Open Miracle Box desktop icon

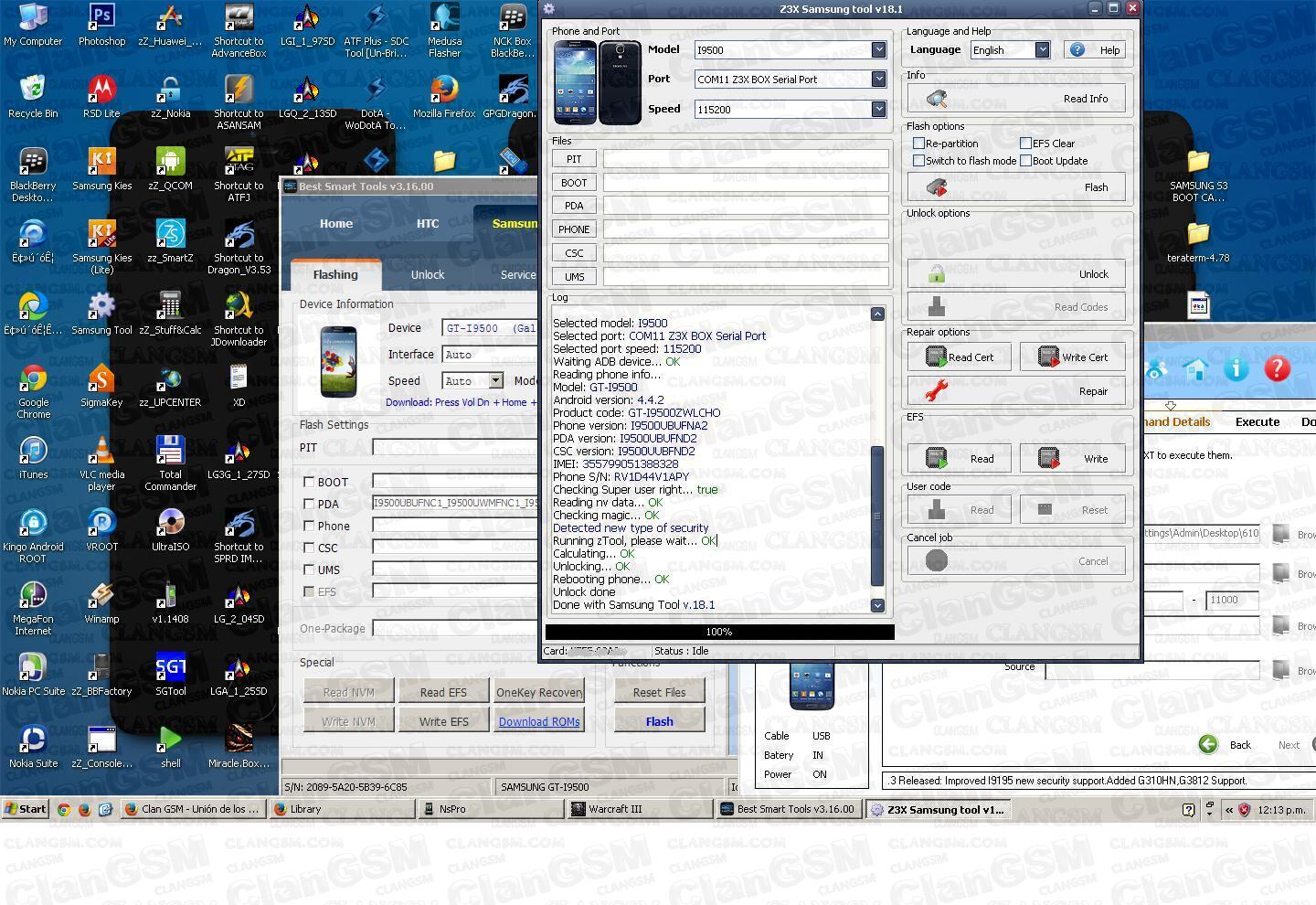[x=239, y=747]
